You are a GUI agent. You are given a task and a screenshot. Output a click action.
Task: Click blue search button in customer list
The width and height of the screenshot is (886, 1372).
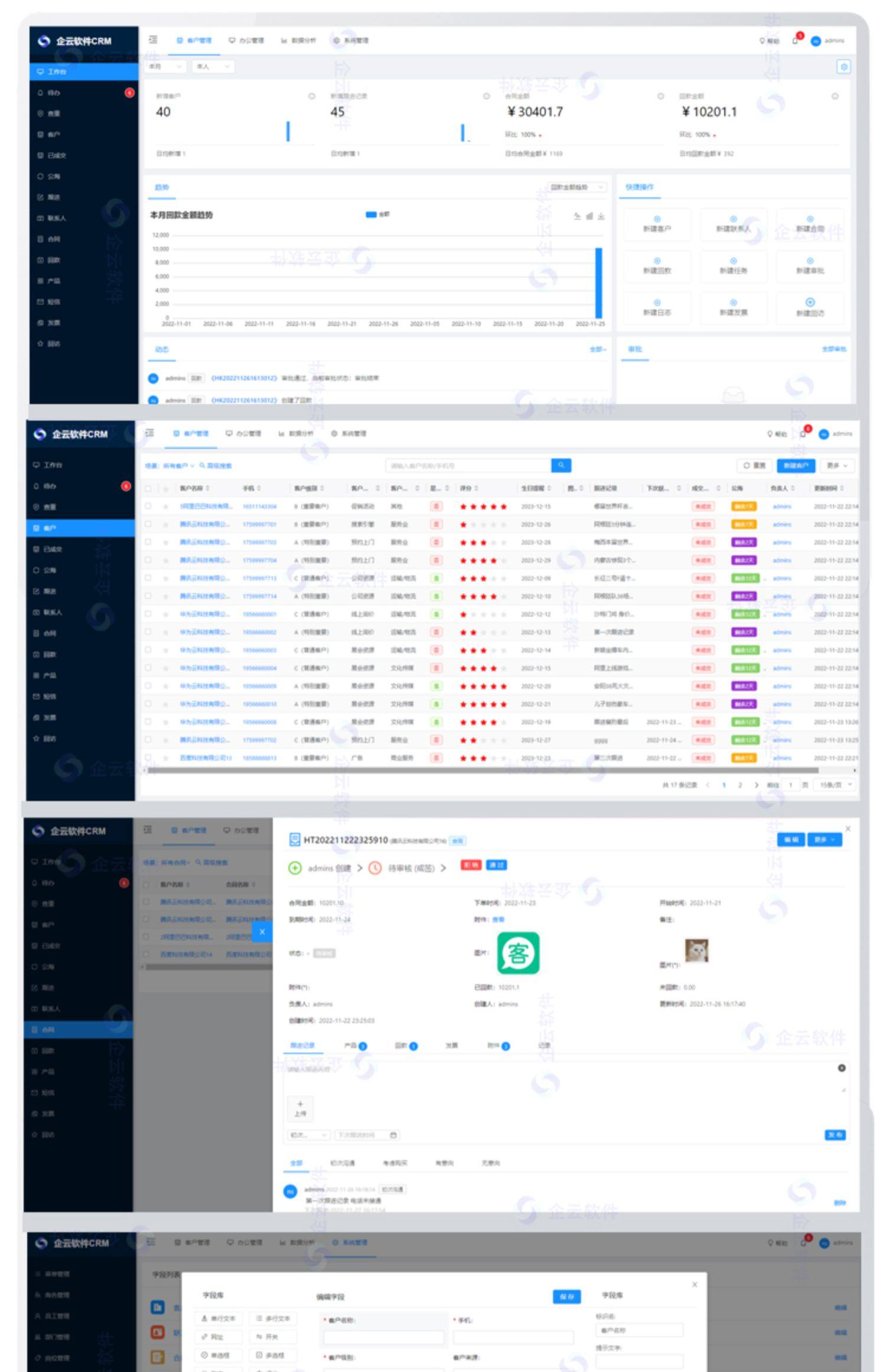561,466
